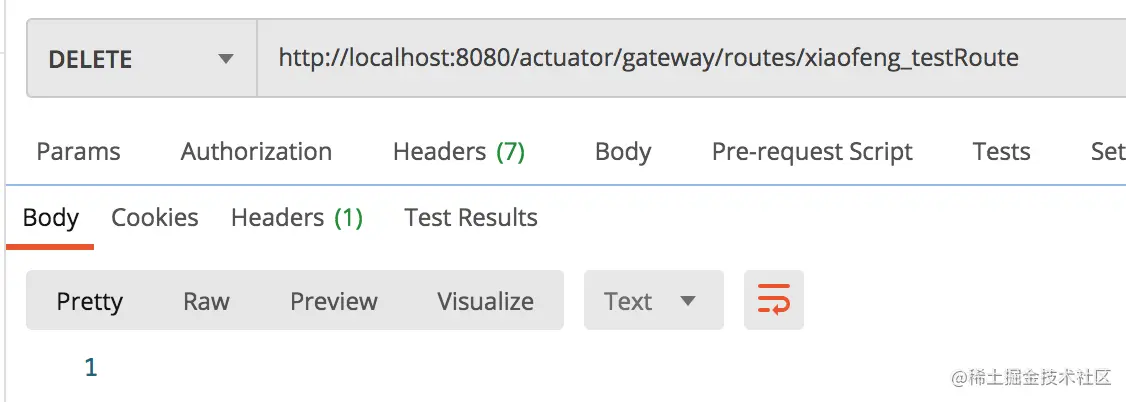
Task: Open the Authorization request tab
Action: tap(256, 152)
